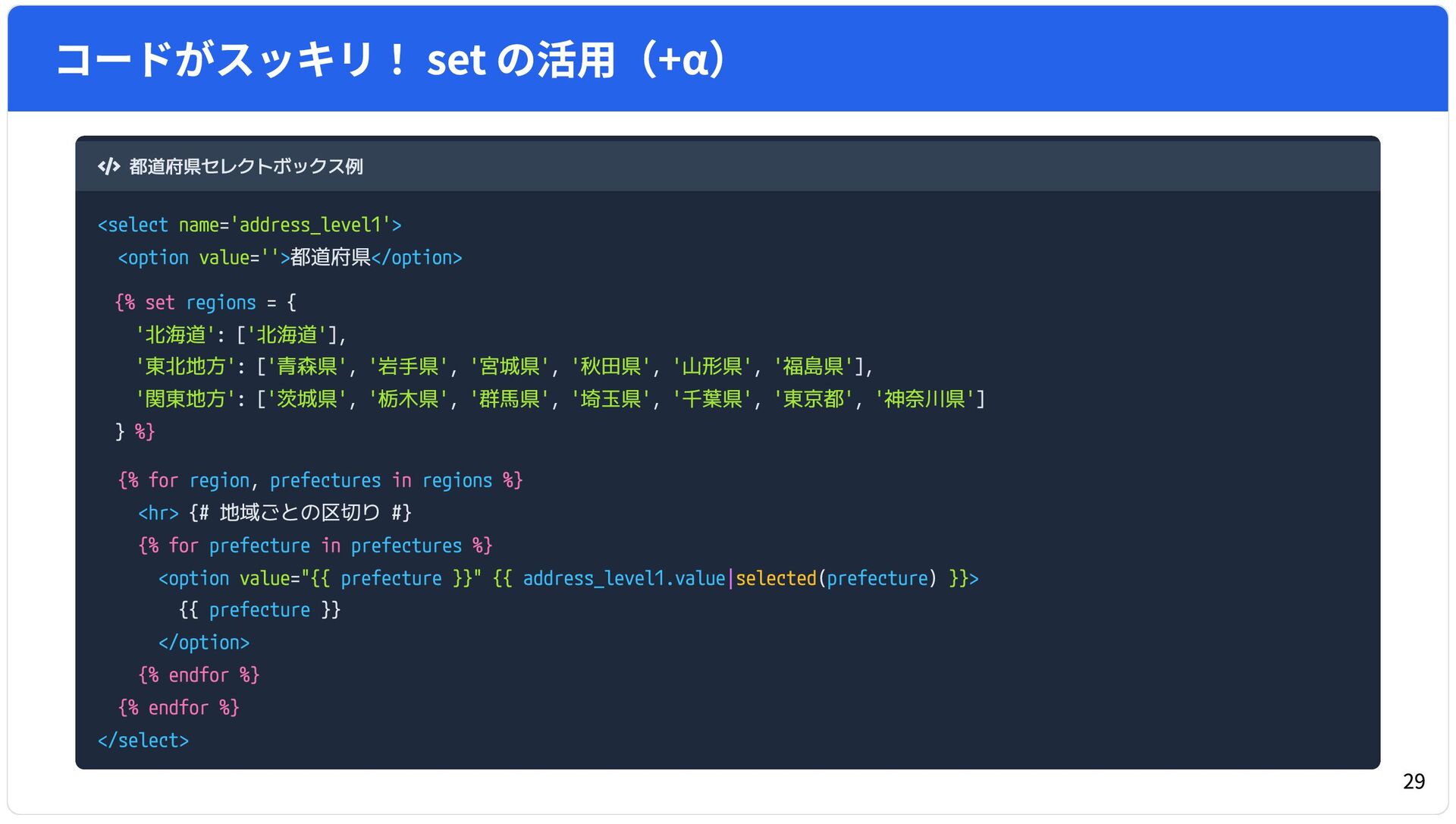
Task: Click the hr tag in the loop
Action: pos(158,514)
